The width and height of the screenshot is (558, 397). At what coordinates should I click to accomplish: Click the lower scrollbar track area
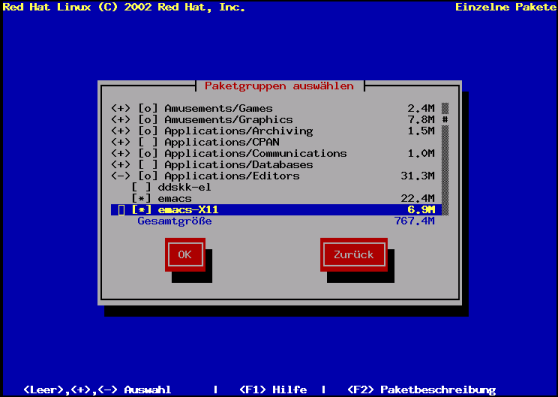coord(445,170)
